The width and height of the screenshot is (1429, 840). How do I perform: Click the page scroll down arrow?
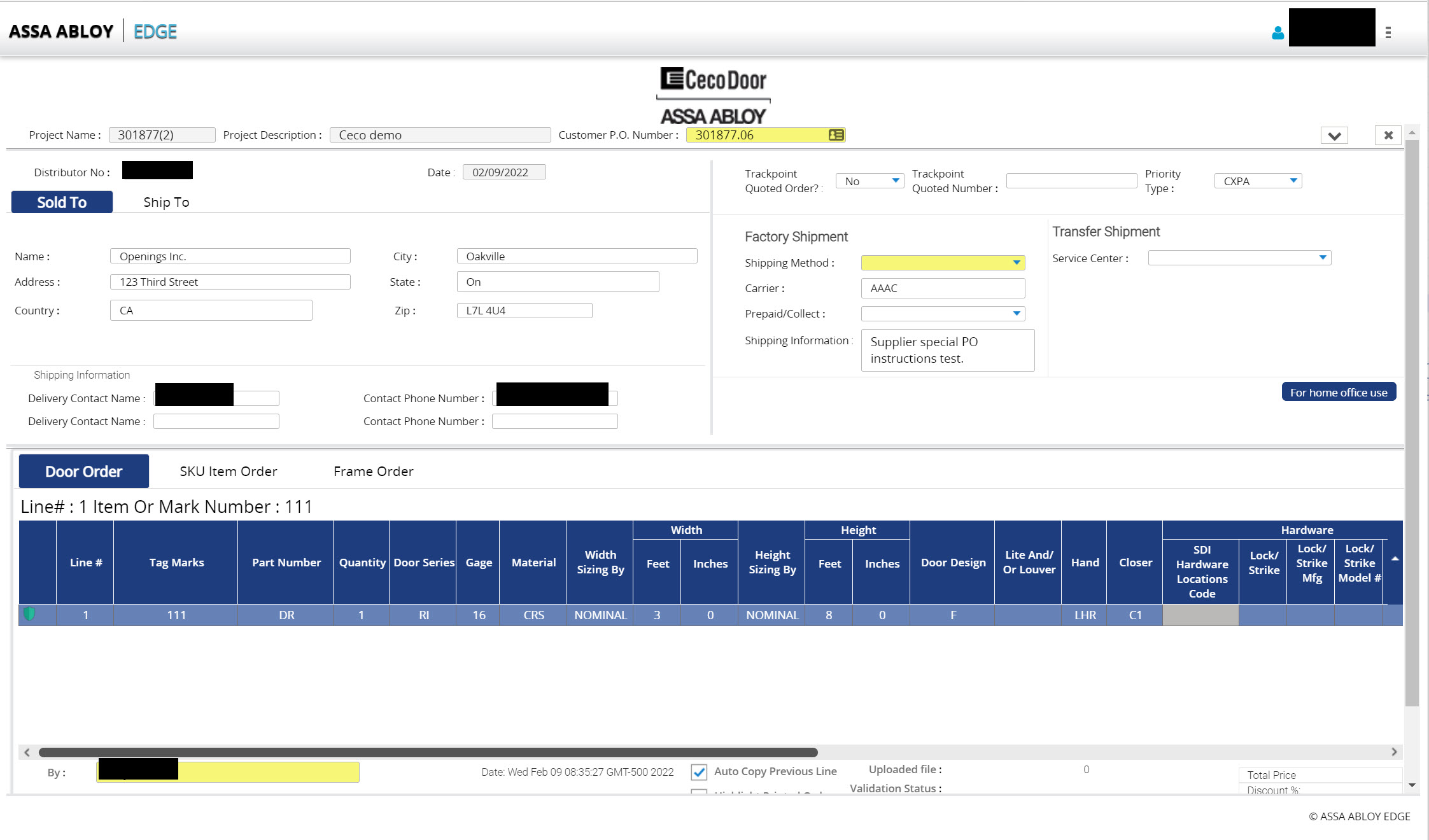click(x=1412, y=785)
